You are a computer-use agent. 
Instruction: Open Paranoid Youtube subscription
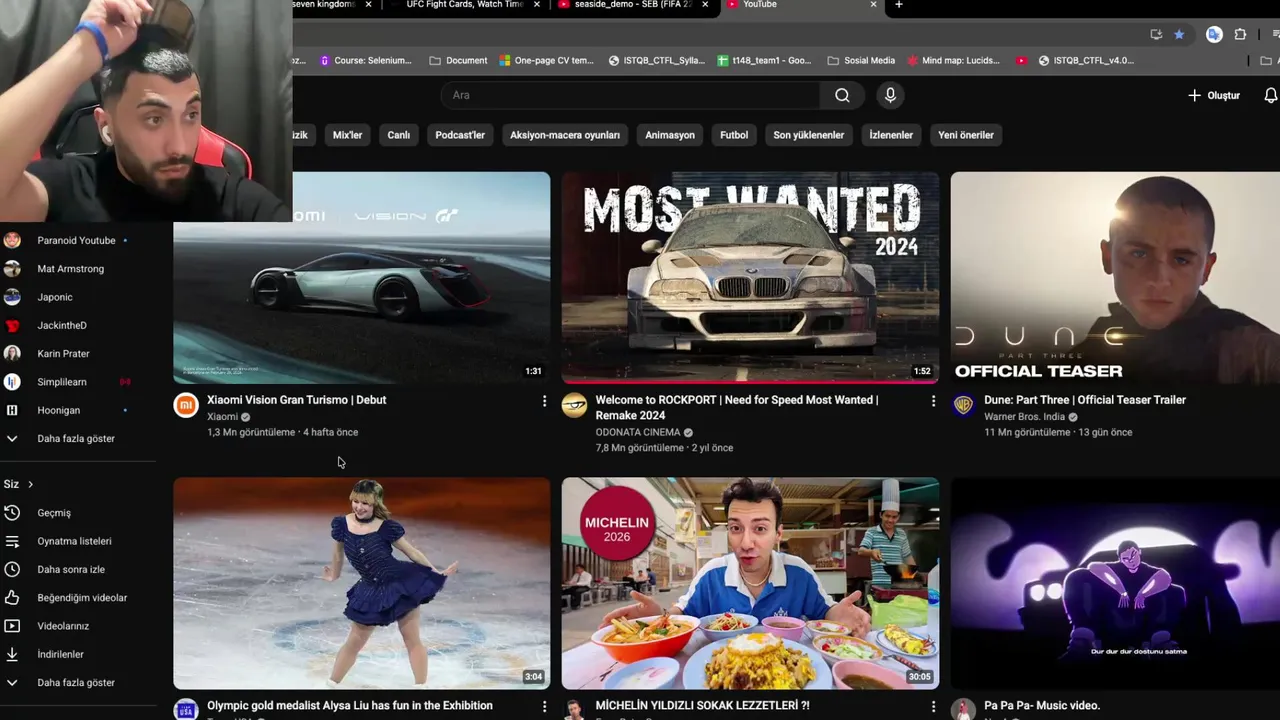[x=78, y=240]
